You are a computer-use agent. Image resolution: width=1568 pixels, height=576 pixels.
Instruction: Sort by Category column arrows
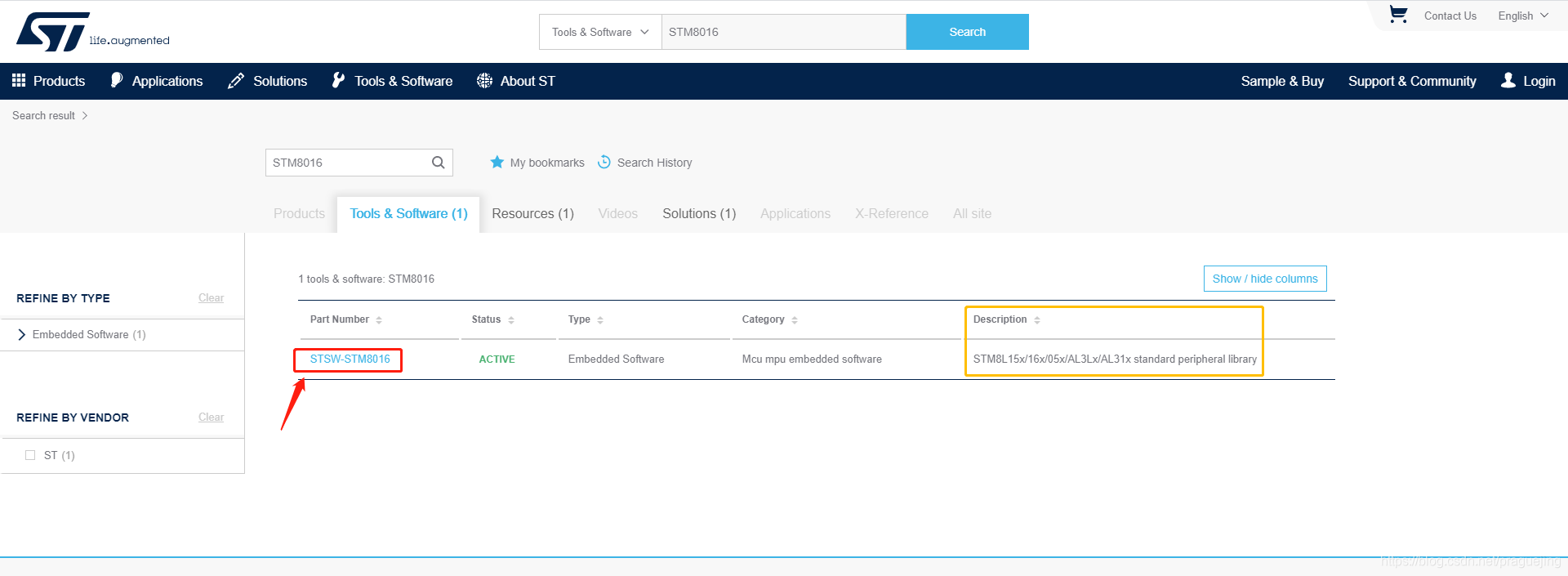point(795,320)
